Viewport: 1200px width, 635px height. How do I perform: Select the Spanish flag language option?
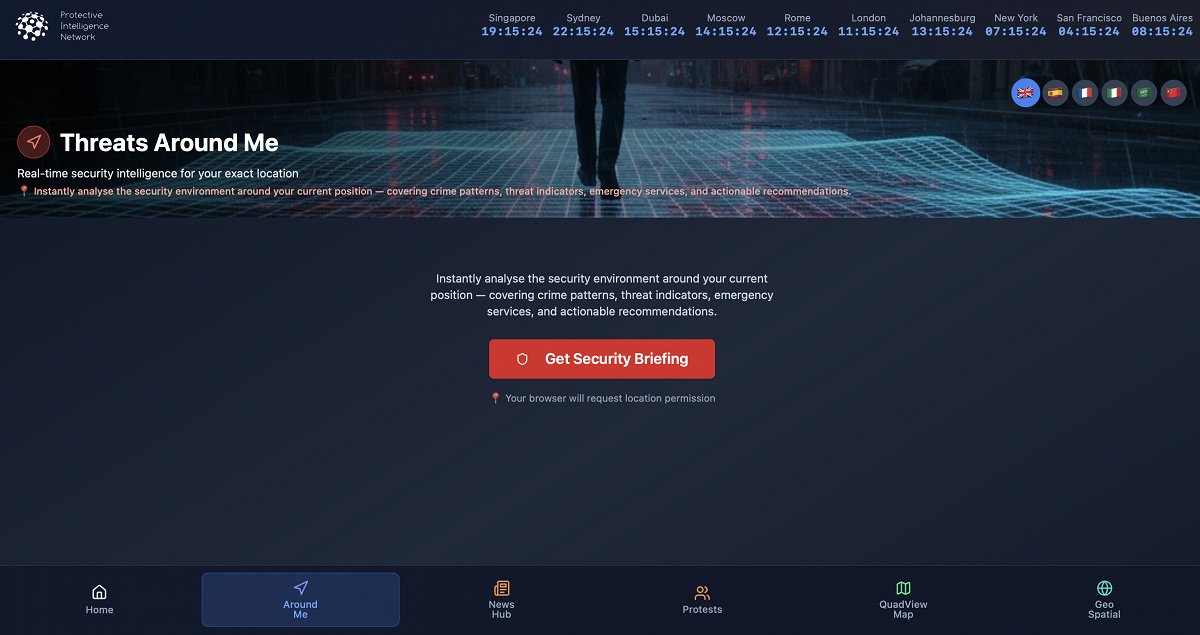pos(1055,93)
